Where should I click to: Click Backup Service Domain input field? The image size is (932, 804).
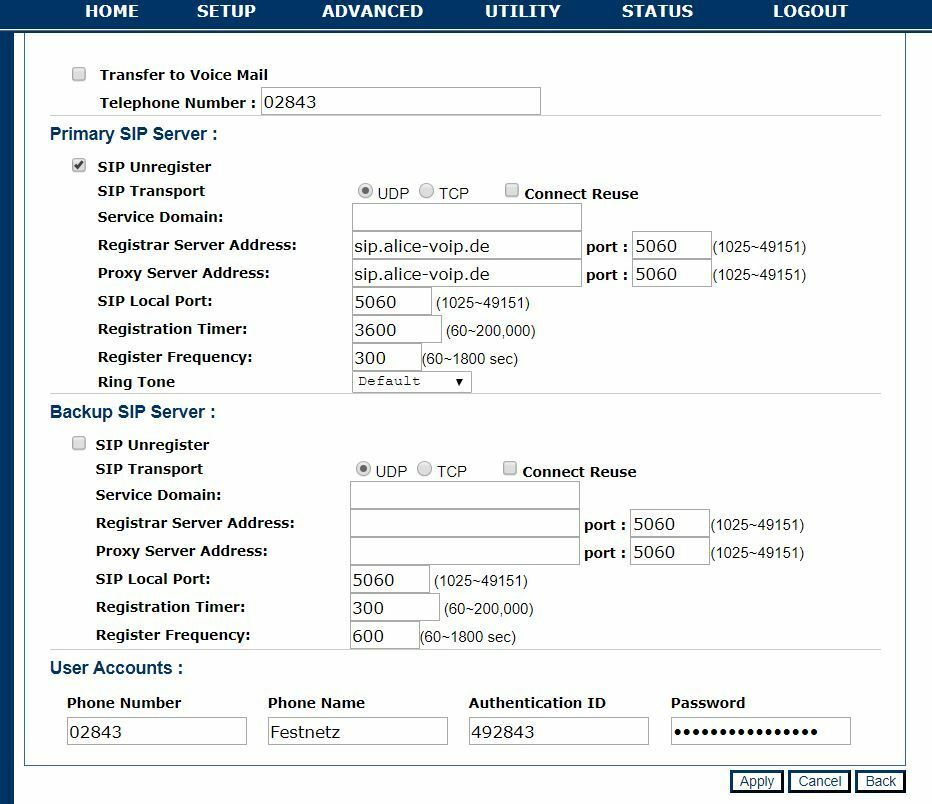[465, 496]
